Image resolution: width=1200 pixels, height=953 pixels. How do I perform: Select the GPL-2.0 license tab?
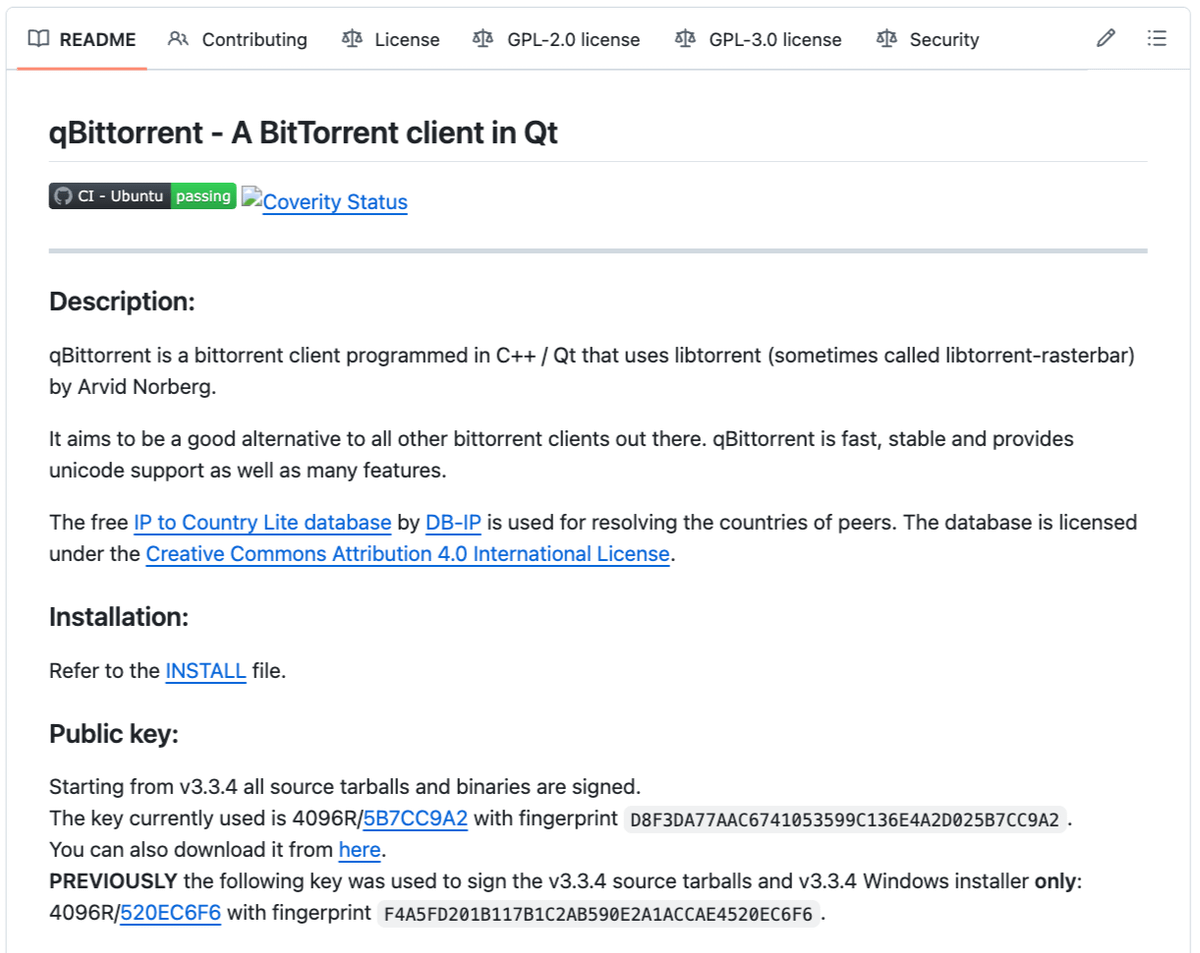(x=557, y=39)
